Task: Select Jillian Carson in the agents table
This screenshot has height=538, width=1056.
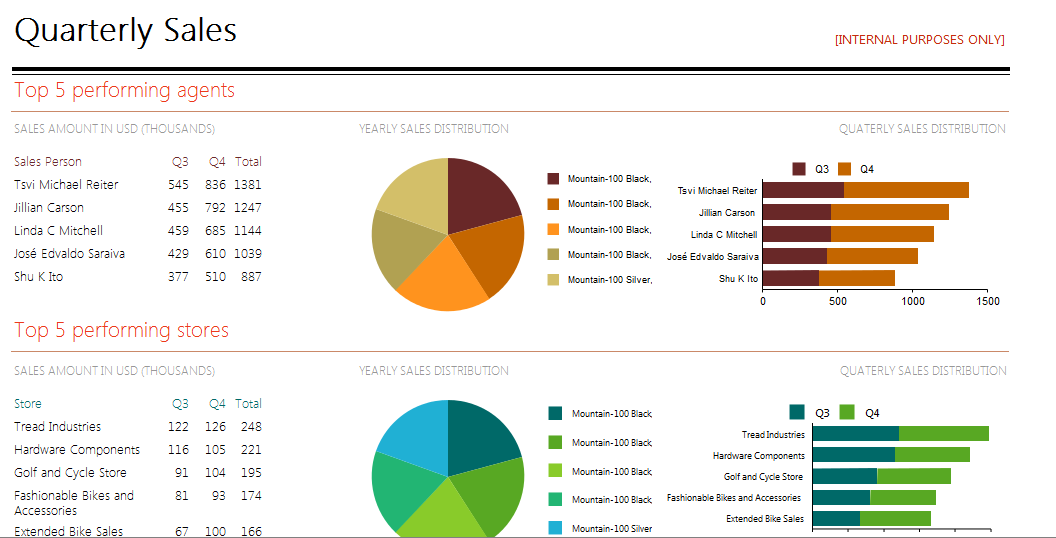Action: [x=49, y=207]
